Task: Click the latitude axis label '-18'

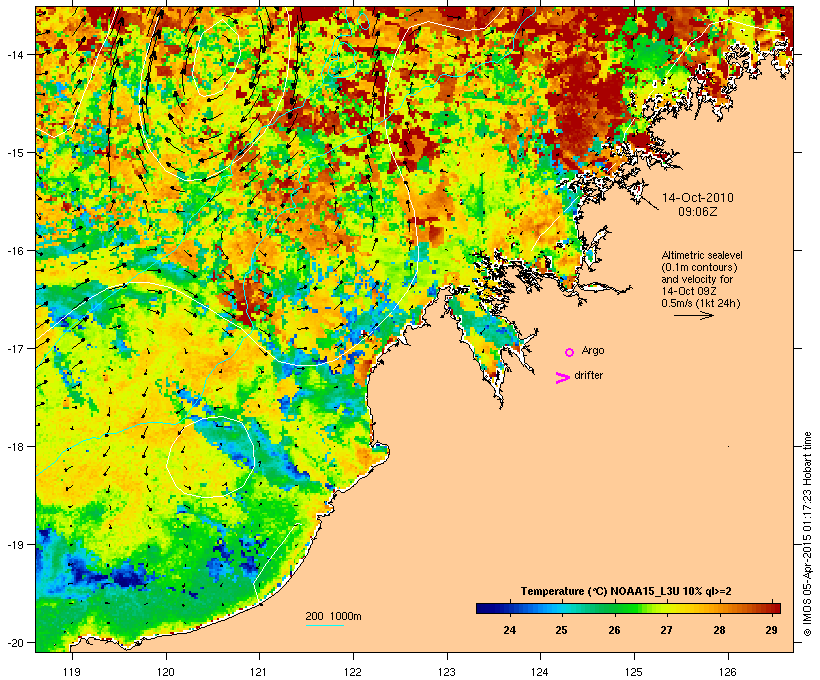Action: tap(15, 447)
